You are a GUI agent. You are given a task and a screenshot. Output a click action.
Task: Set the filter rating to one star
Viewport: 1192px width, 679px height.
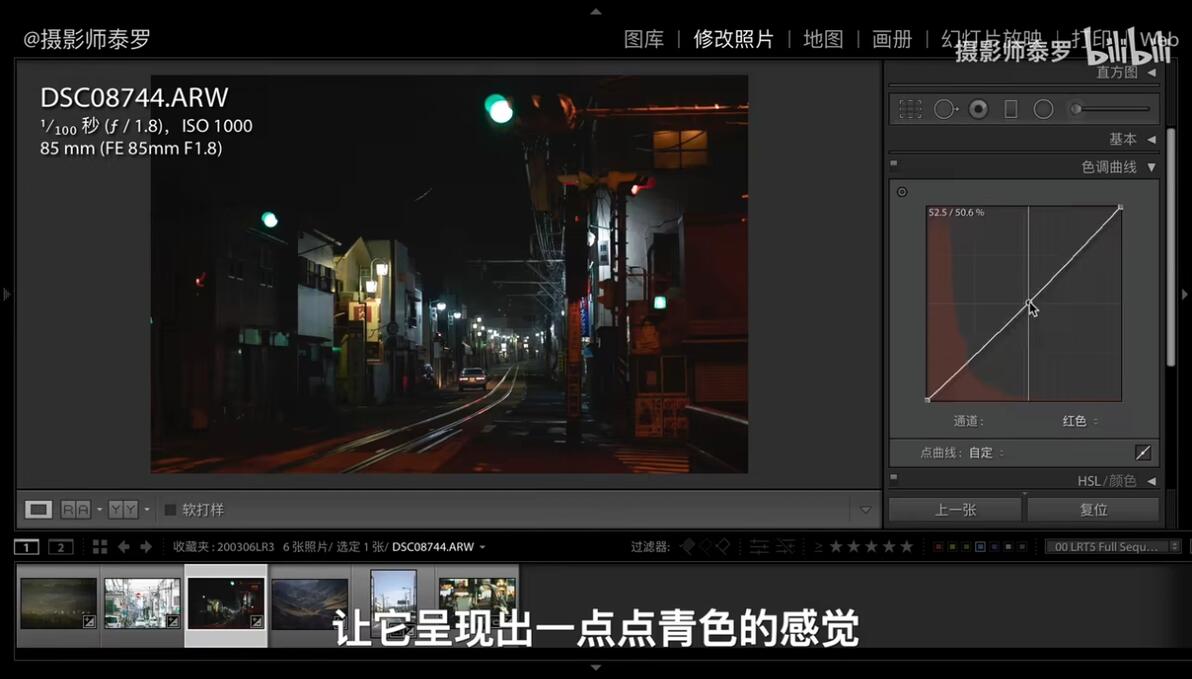pyautogui.click(x=836, y=546)
